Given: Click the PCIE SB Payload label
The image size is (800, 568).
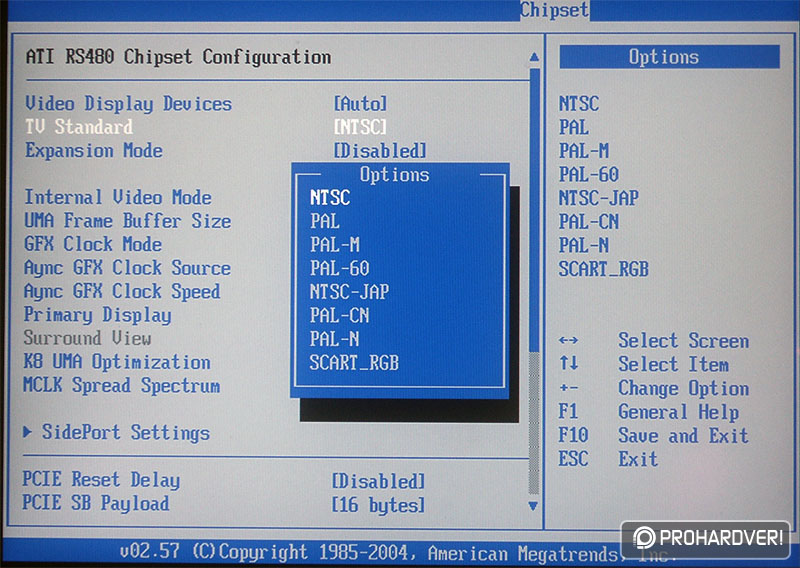Looking at the screenshot, I should pyautogui.click(x=95, y=503).
